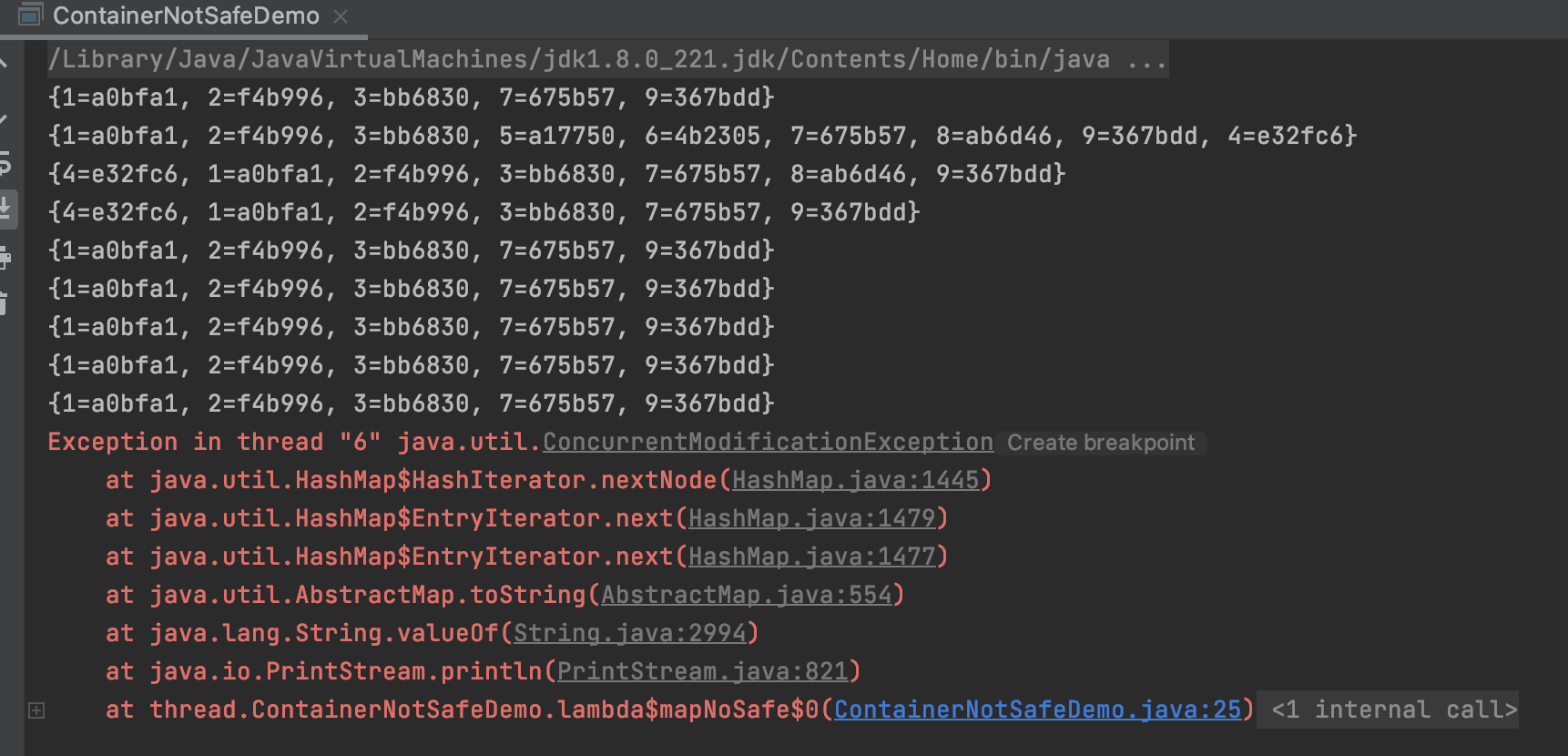The width and height of the screenshot is (1568, 756).
Task: Go to String.java:2994
Action: click(x=630, y=633)
